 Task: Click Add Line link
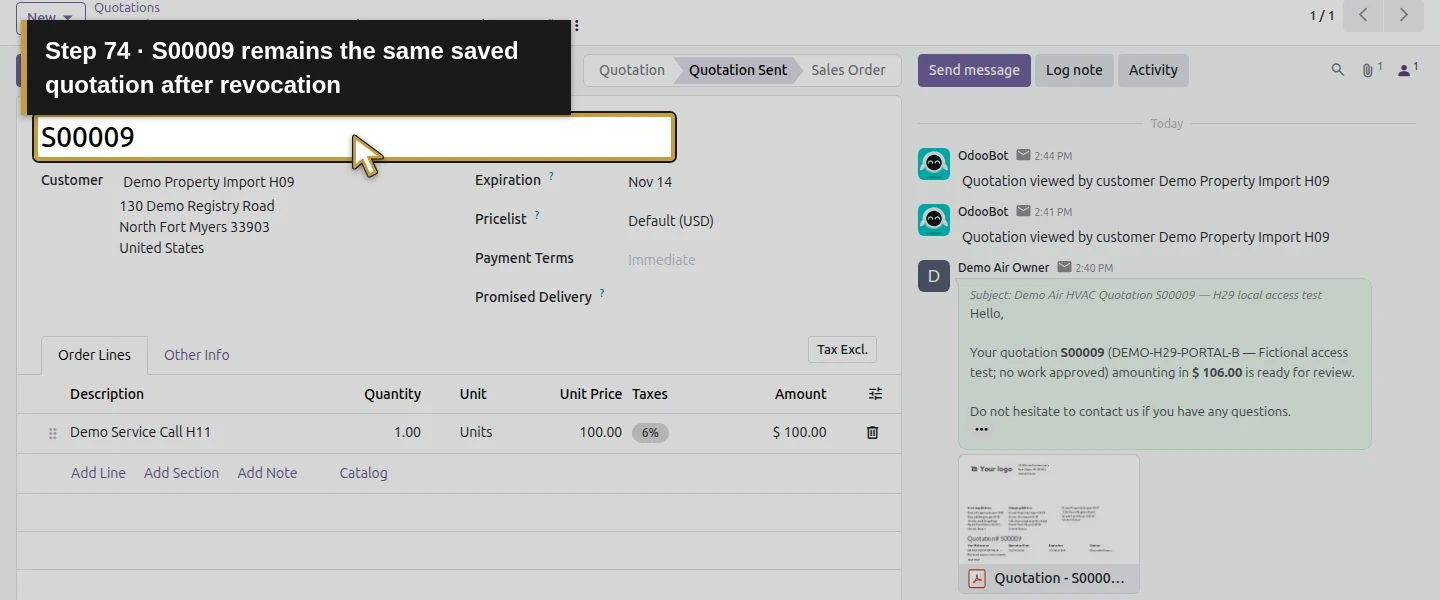click(x=98, y=473)
